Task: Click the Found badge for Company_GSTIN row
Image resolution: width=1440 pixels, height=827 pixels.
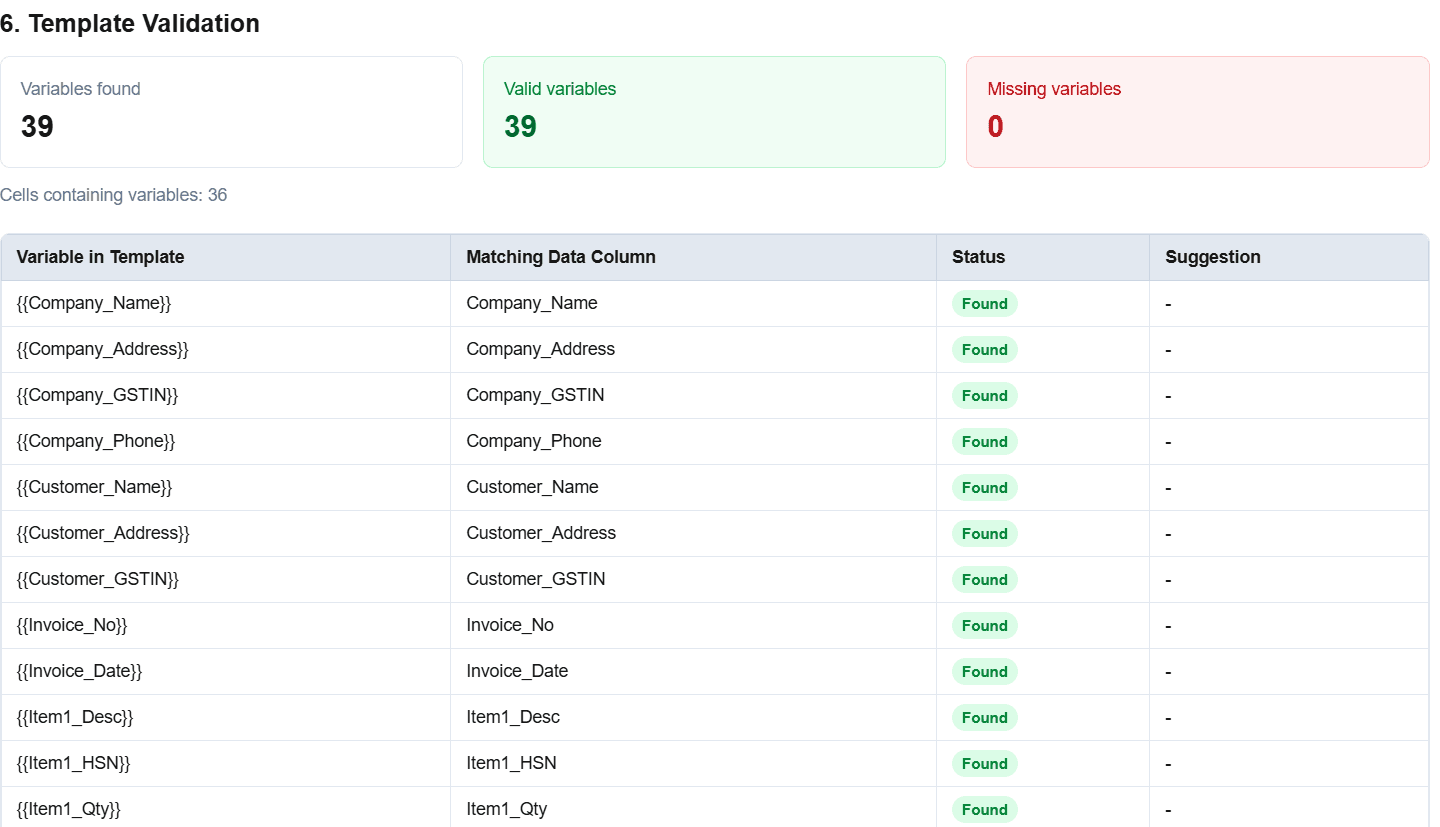Action: coord(985,396)
